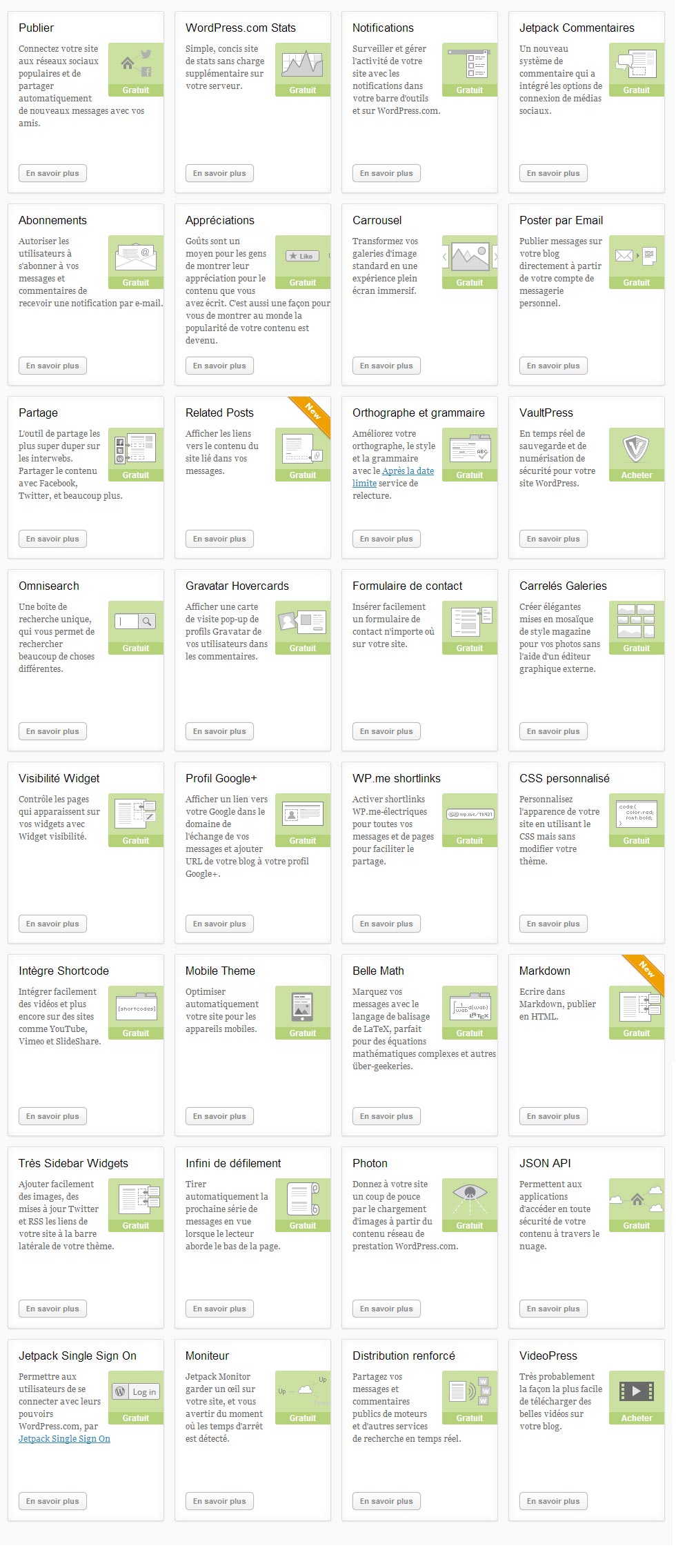This screenshot has height=1568, width=676.
Task: Follow the "Après la date limite" link
Action: click(408, 471)
